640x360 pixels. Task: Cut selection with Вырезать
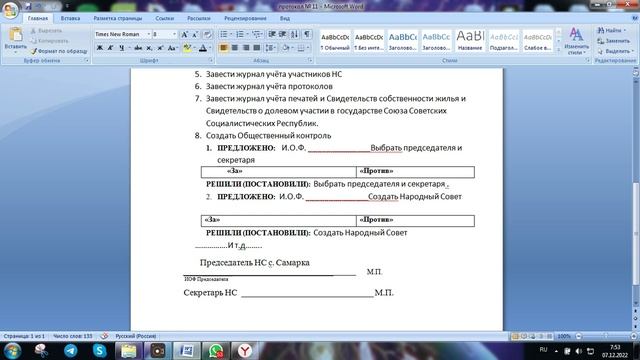coord(47,31)
